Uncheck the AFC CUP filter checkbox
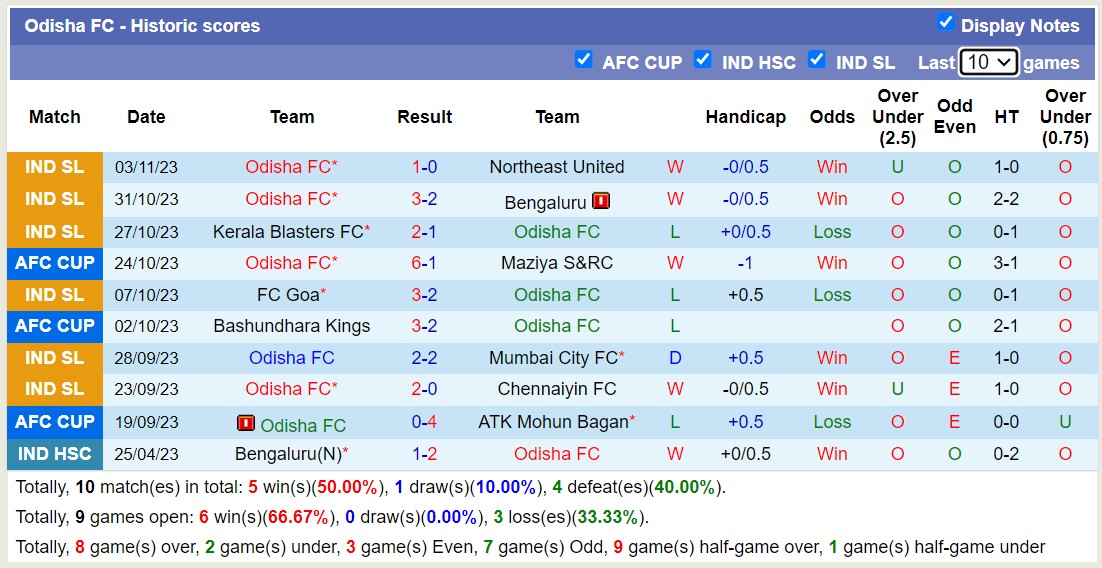This screenshot has width=1102, height=568. click(x=584, y=60)
